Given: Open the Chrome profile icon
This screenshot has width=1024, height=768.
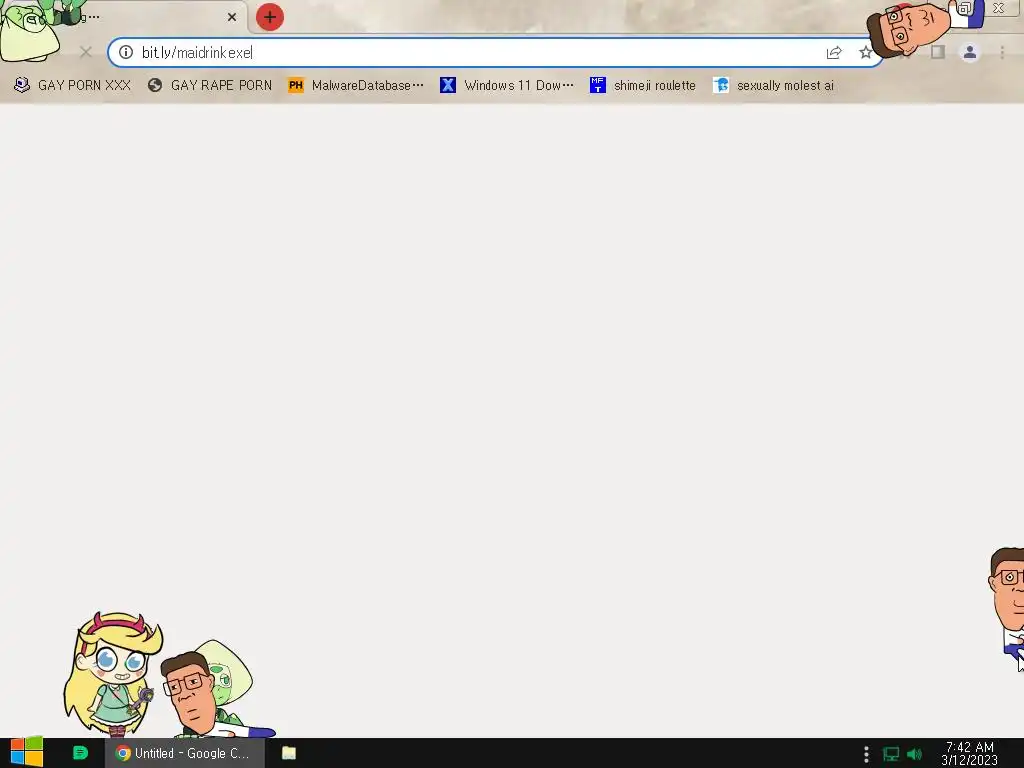Looking at the screenshot, I should pyautogui.click(x=970, y=52).
